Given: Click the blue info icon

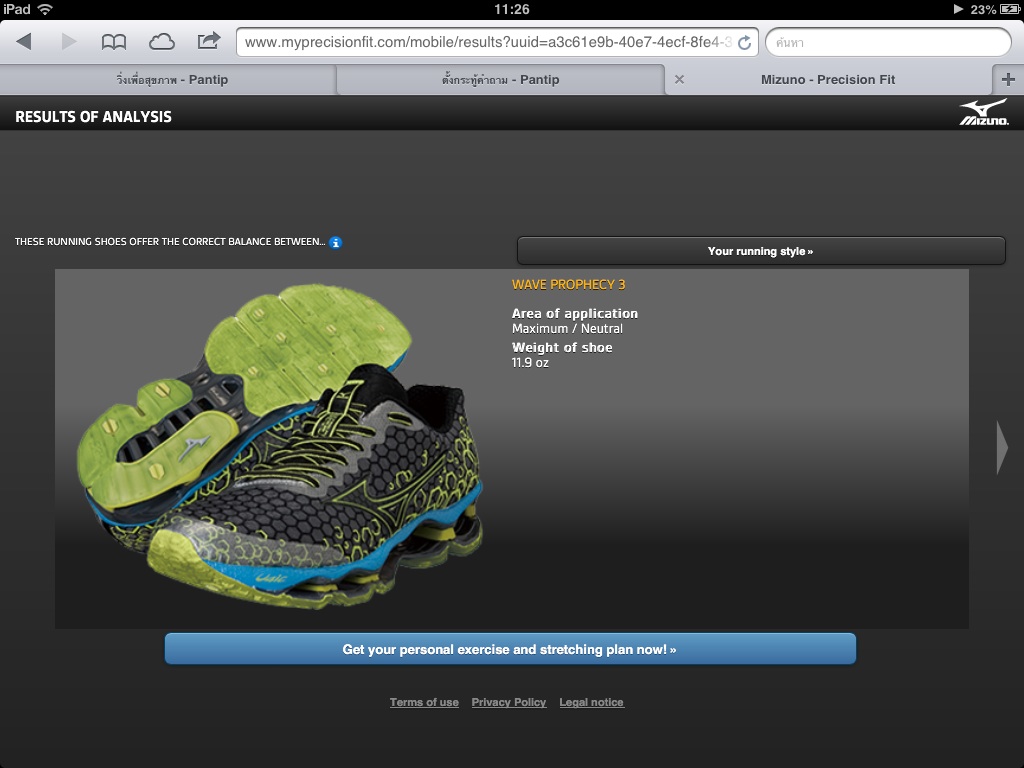Looking at the screenshot, I should 336,242.
